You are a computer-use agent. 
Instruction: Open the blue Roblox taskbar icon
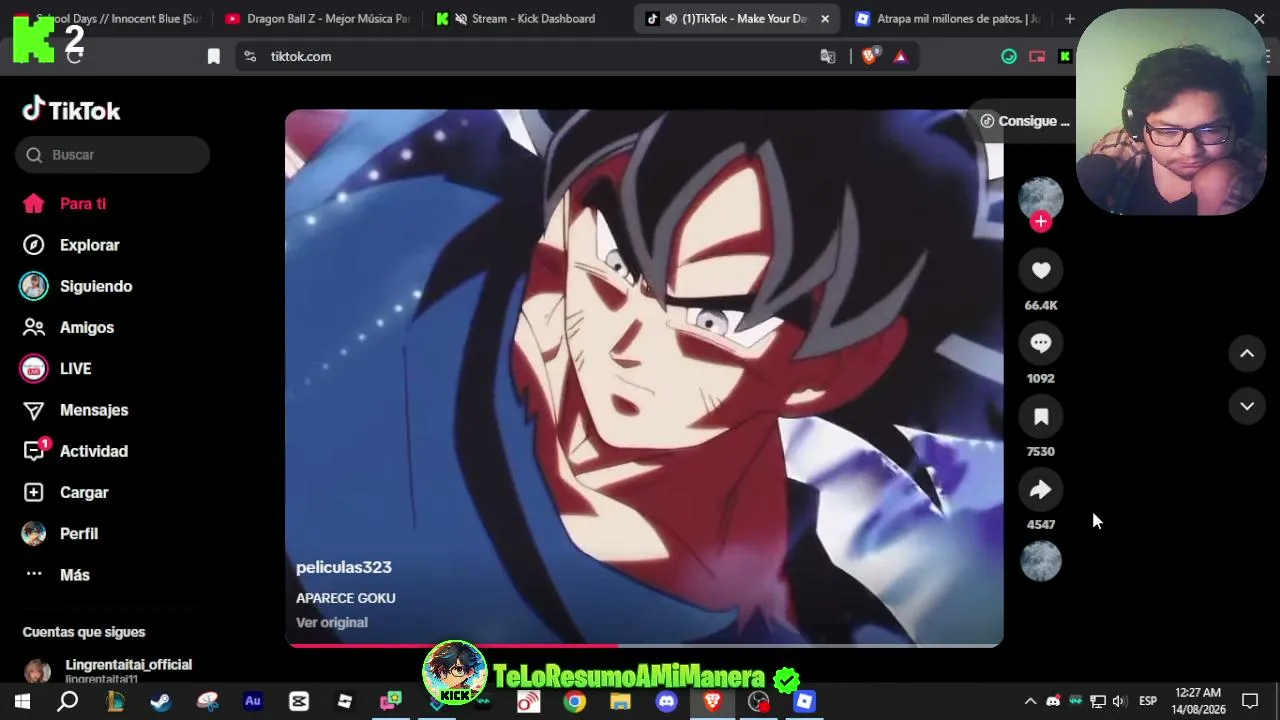tap(805, 701)
